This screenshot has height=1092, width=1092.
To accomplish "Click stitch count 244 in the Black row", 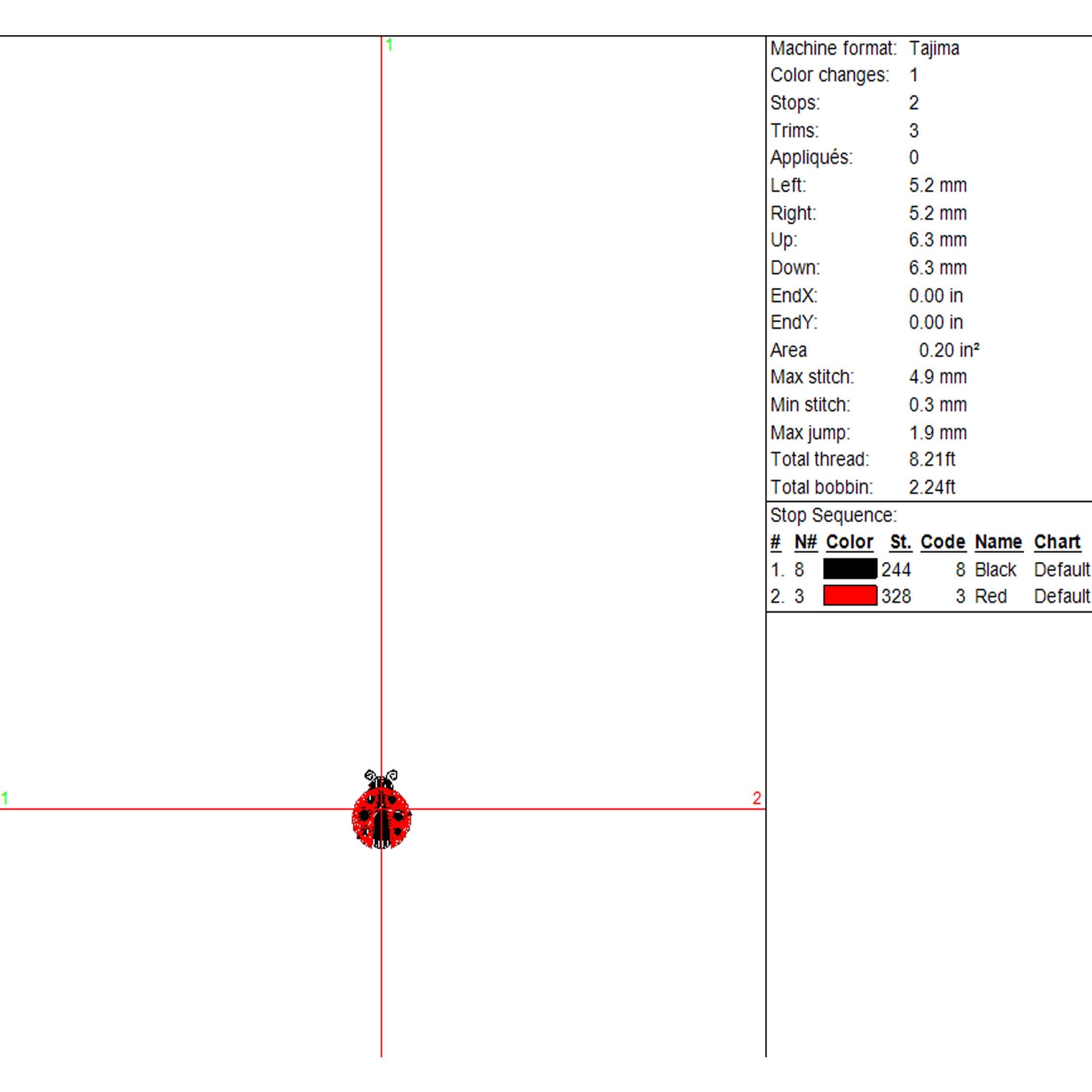I will pos(896,569).
